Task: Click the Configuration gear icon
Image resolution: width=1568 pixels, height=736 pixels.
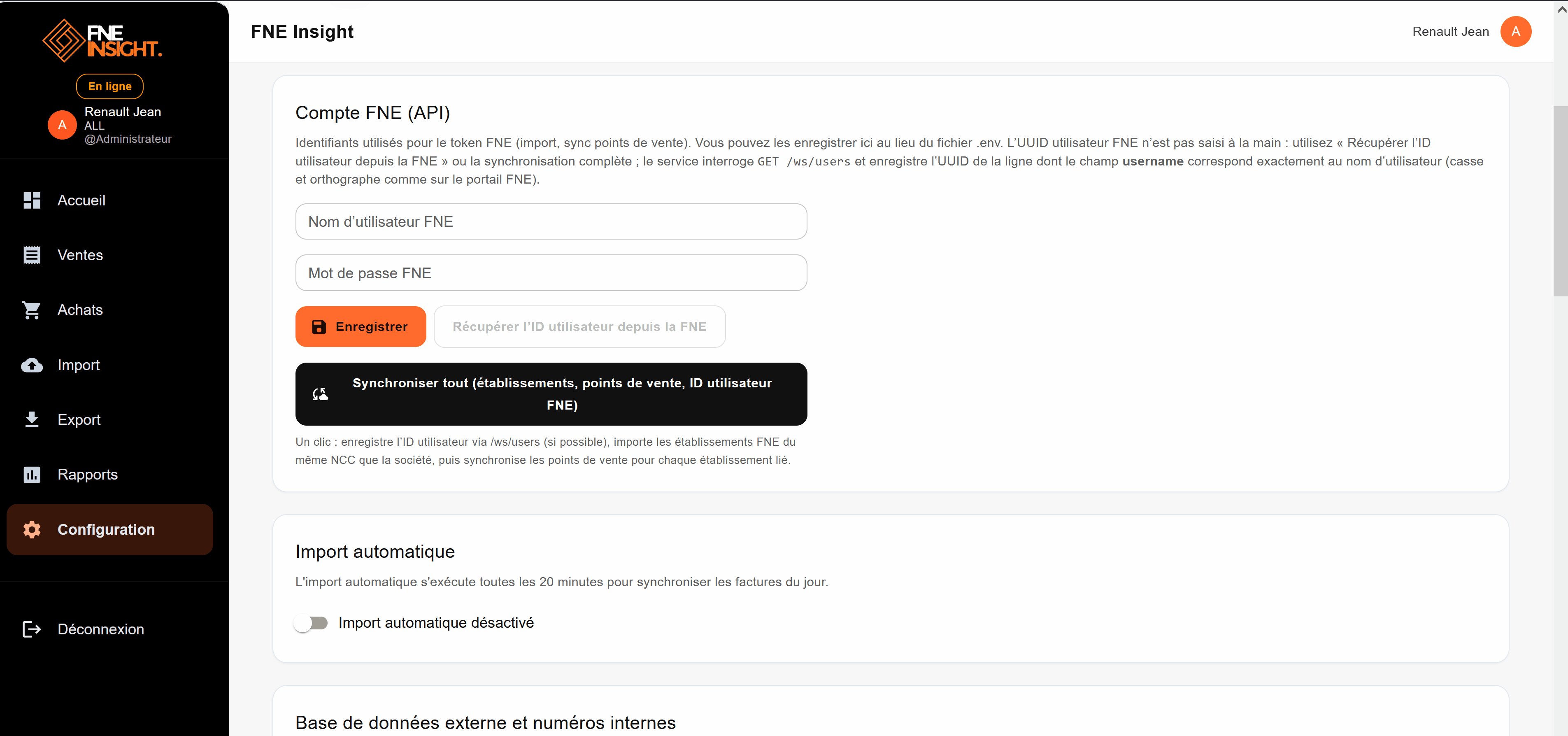Action: coord(32,530)
